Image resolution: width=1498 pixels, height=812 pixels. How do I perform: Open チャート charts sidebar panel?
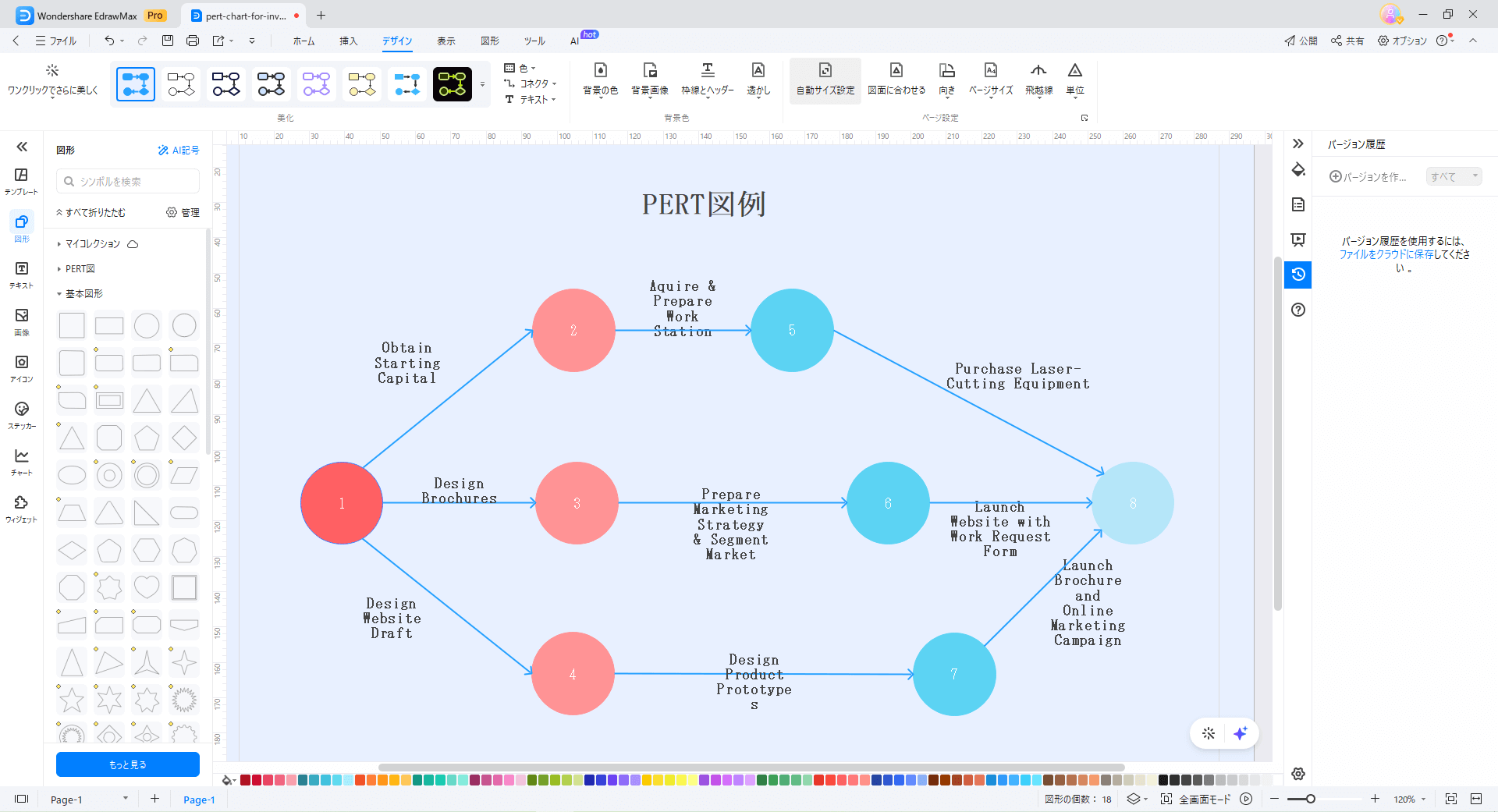coord(21,462)
